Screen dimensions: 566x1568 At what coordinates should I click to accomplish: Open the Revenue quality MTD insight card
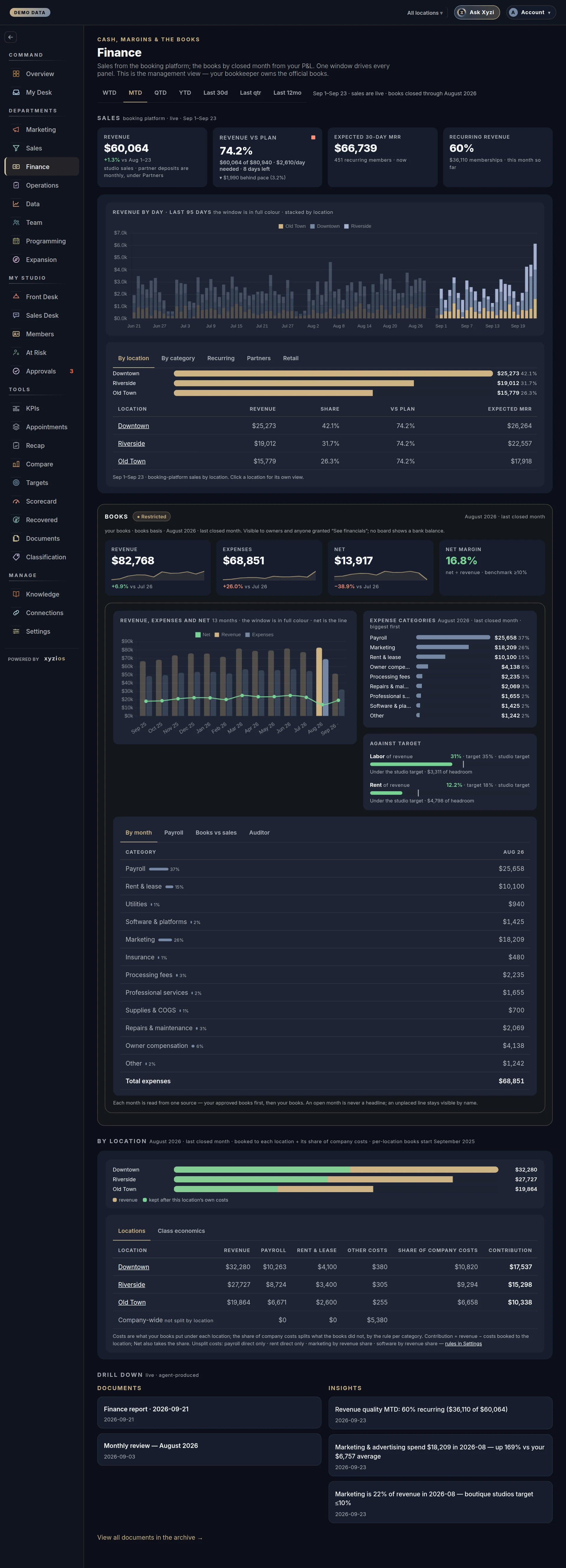(440, 1413)
